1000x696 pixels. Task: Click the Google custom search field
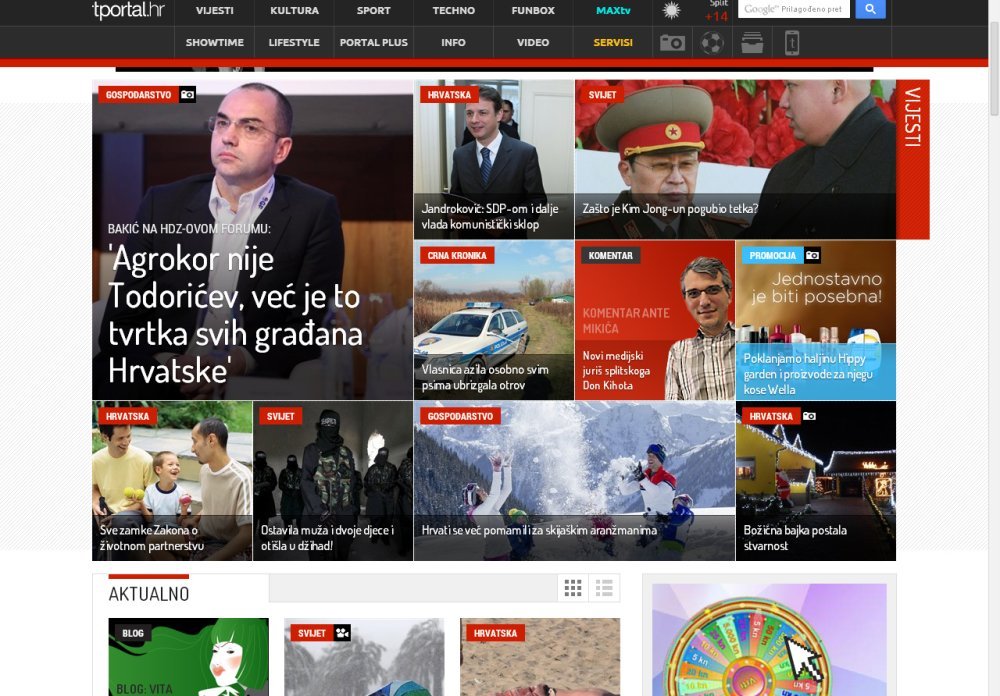coord(794,9)
